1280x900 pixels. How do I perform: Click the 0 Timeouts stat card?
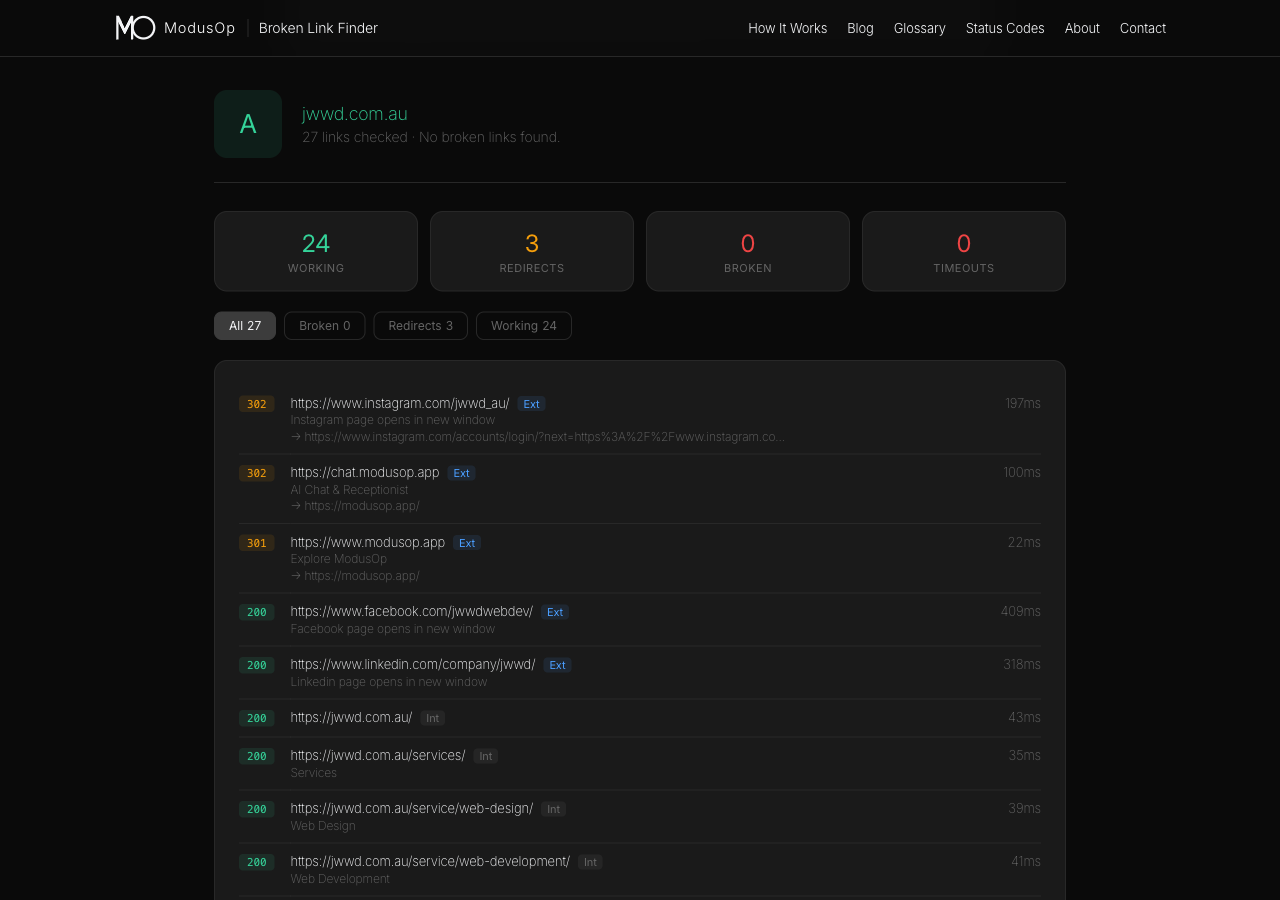pos(964,251)
